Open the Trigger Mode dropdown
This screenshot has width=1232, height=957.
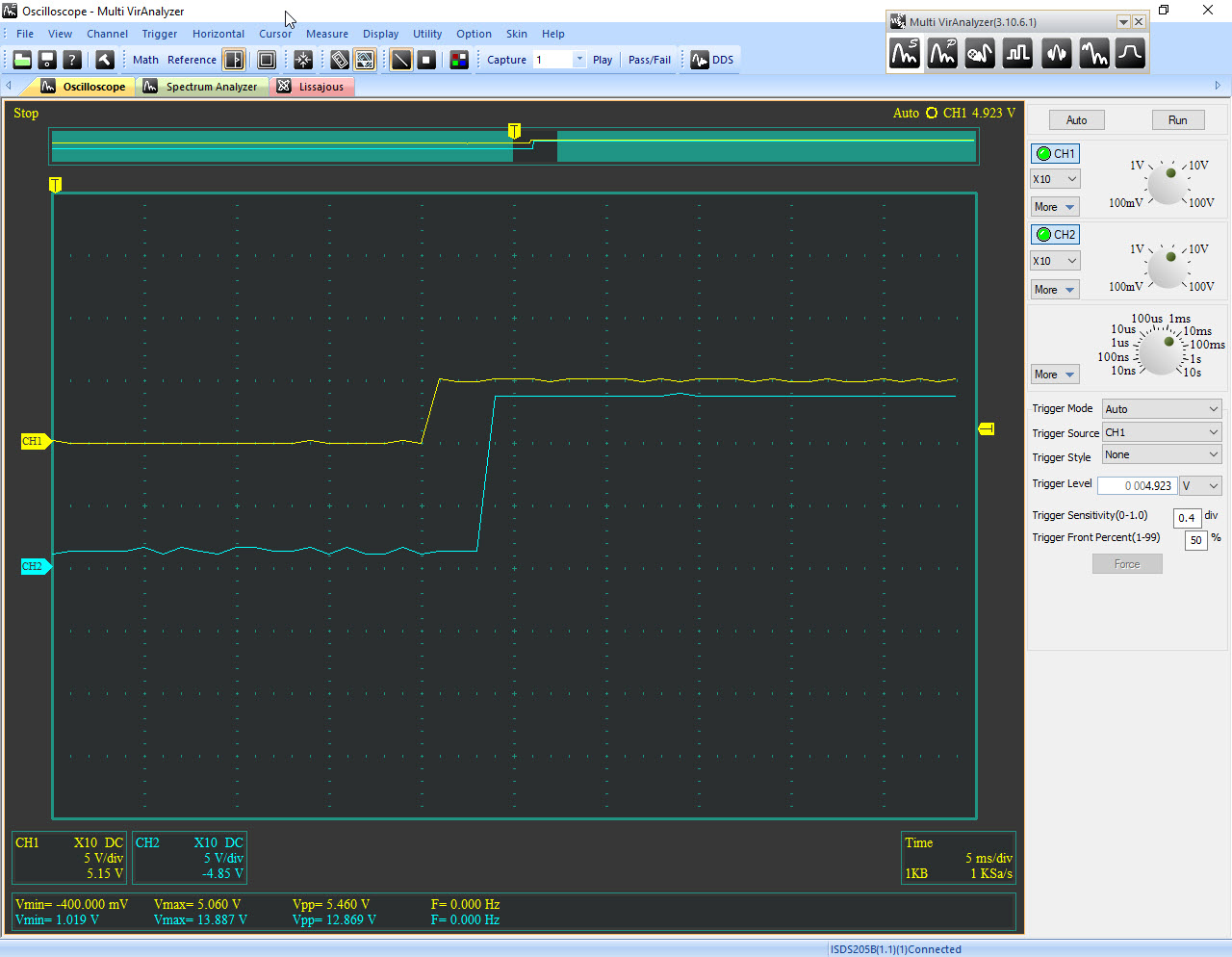tap(1162, 409)
